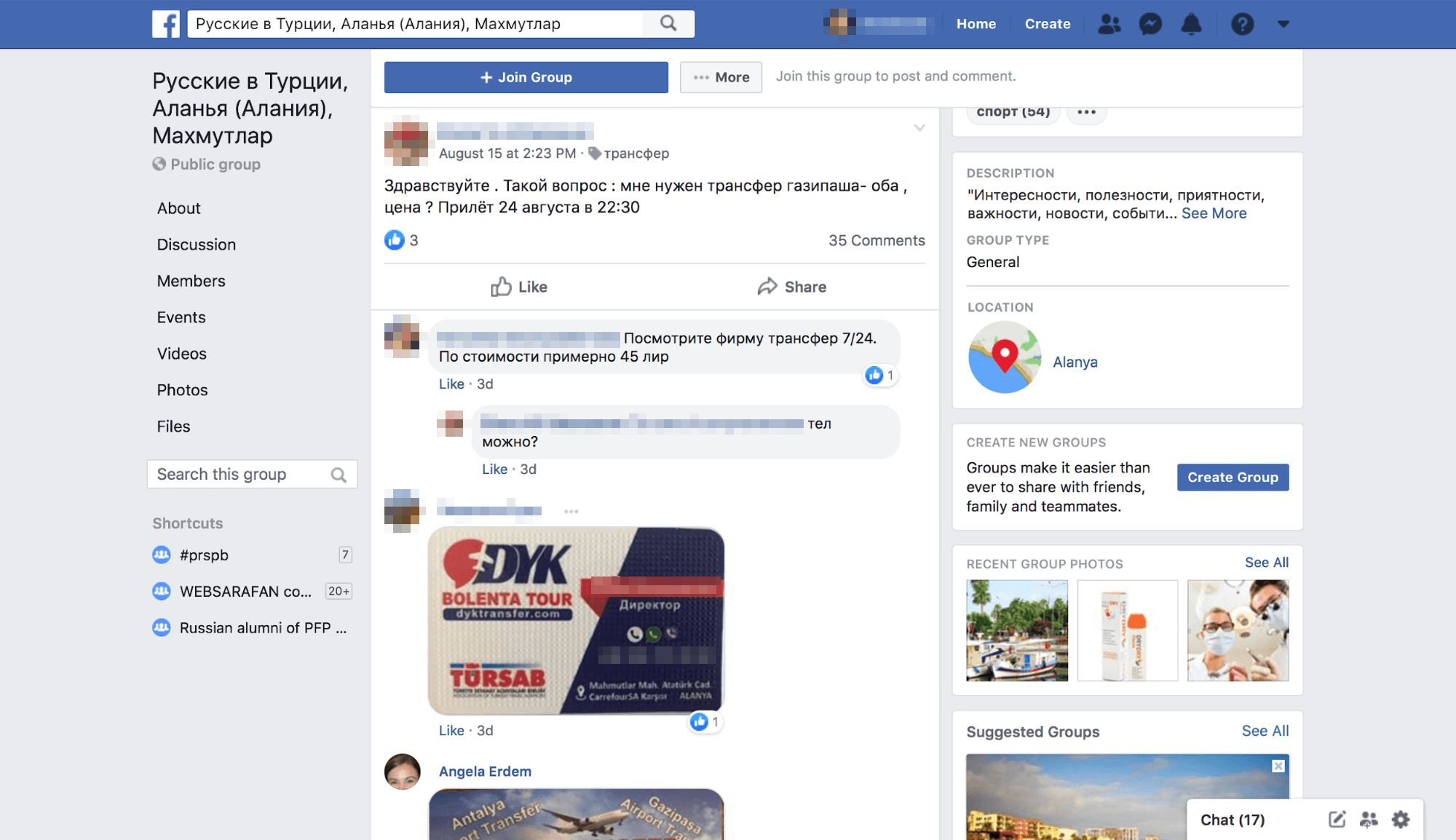
Task: Open the Discussion section
Action: click(196, 245)
